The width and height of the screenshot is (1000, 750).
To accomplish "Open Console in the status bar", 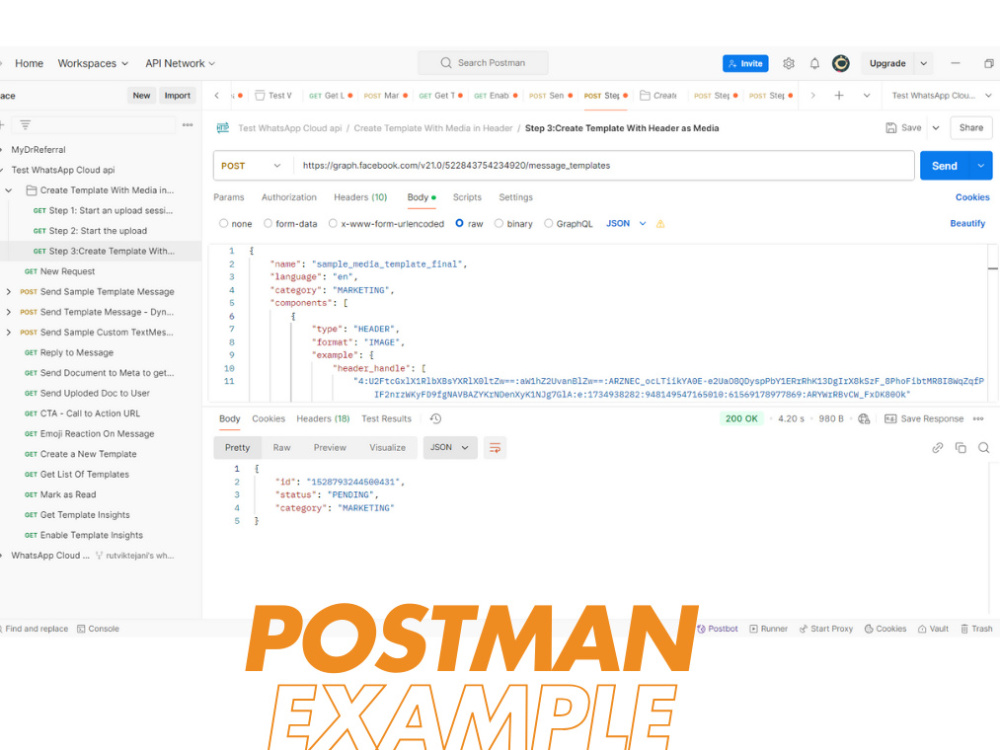I will [98, 629].
